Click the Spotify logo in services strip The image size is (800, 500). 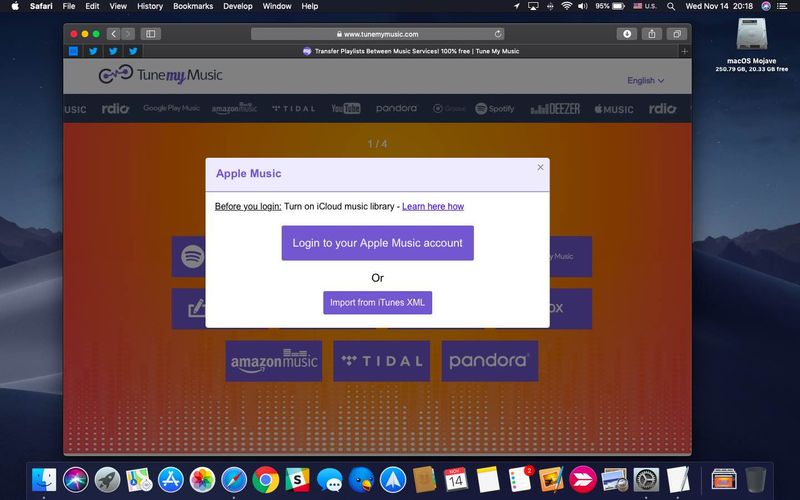coord(494,109)
